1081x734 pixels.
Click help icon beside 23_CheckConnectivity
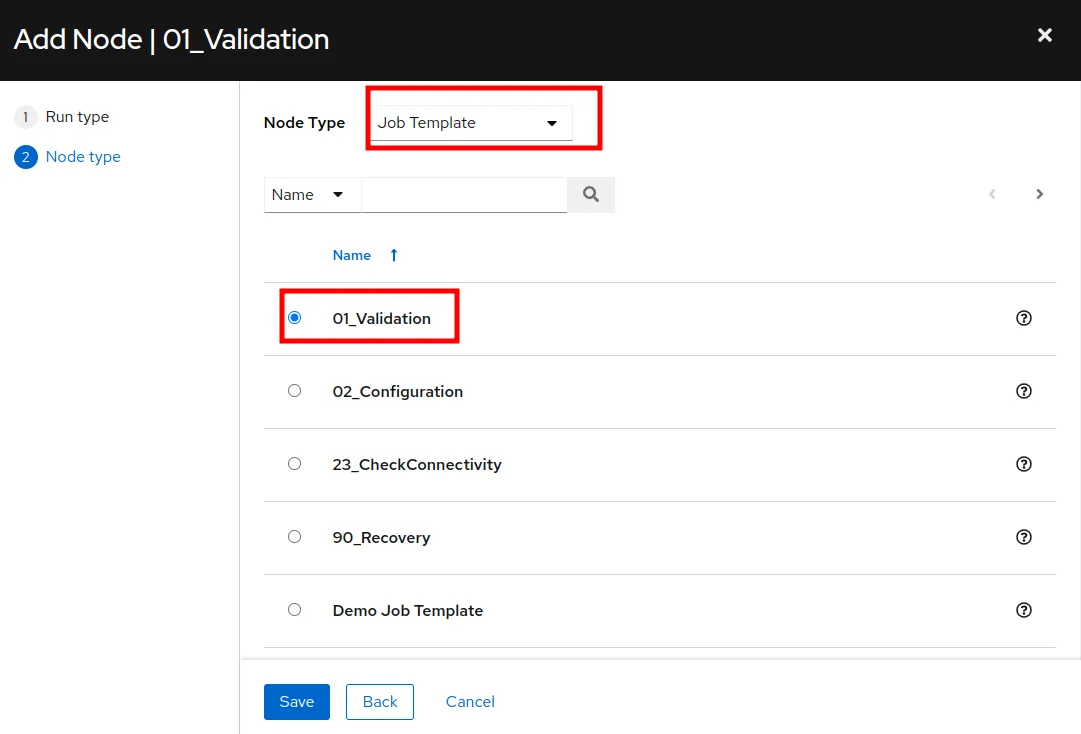(x=1023, y=464)
